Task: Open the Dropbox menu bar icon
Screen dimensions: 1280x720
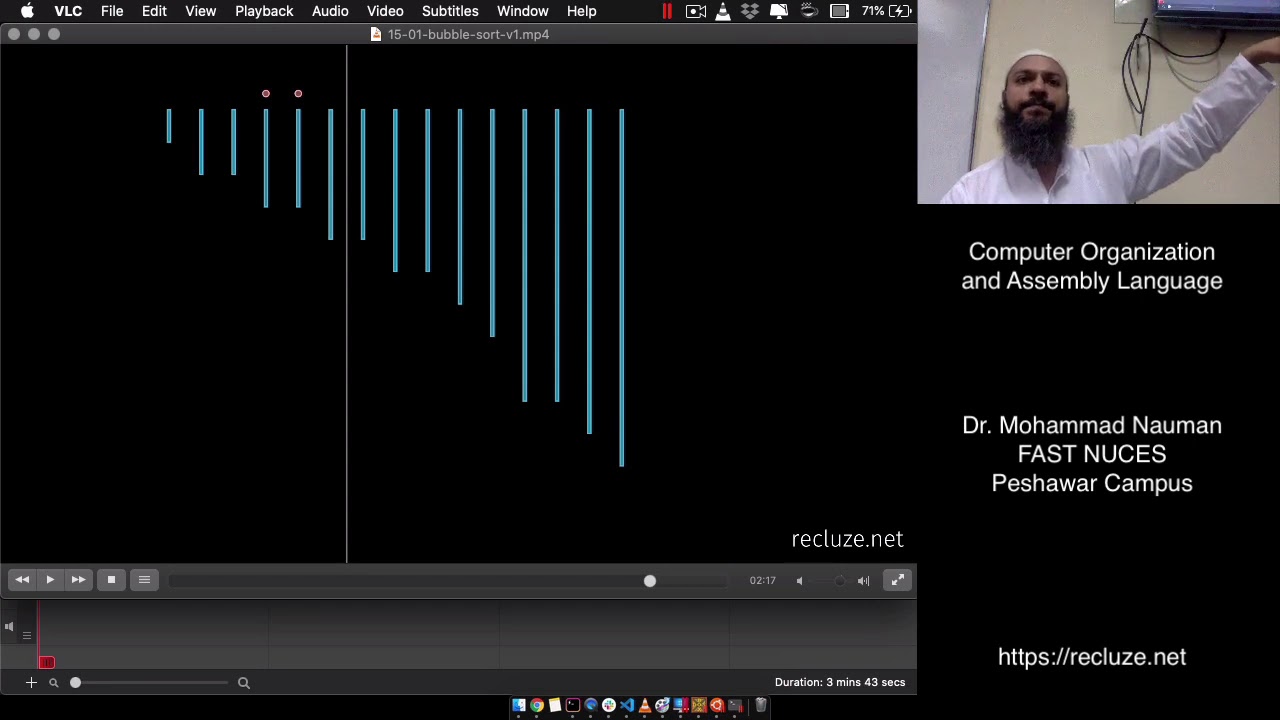Action: pos(750,11)
